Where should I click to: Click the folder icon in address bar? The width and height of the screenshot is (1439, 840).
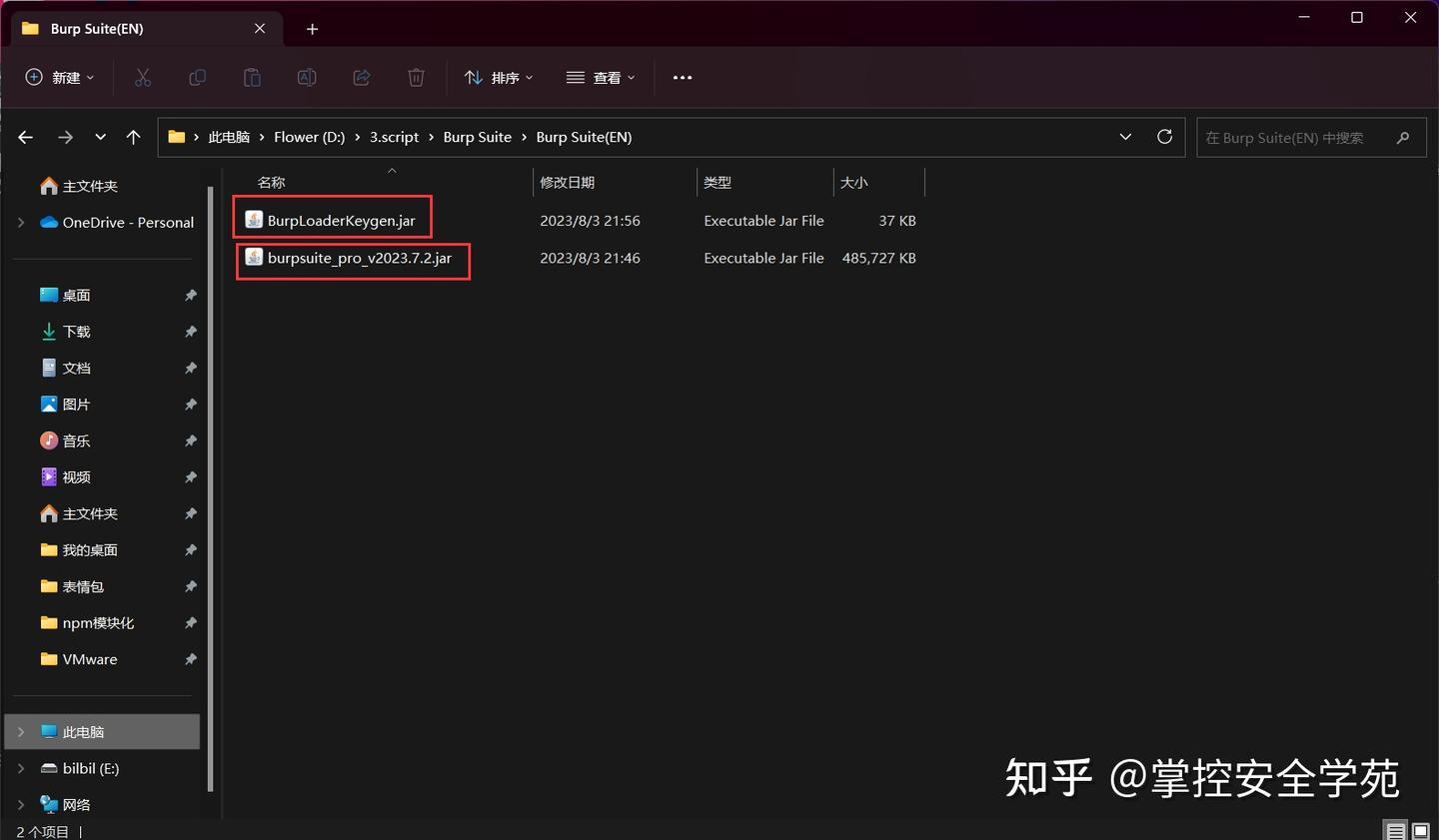point(176,137)
